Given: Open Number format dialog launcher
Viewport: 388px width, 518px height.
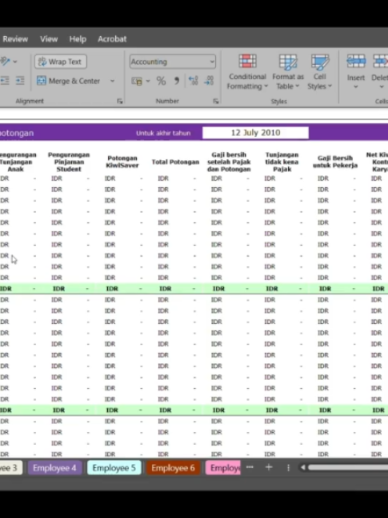Looking at the screenshot, I should (216, 101).
